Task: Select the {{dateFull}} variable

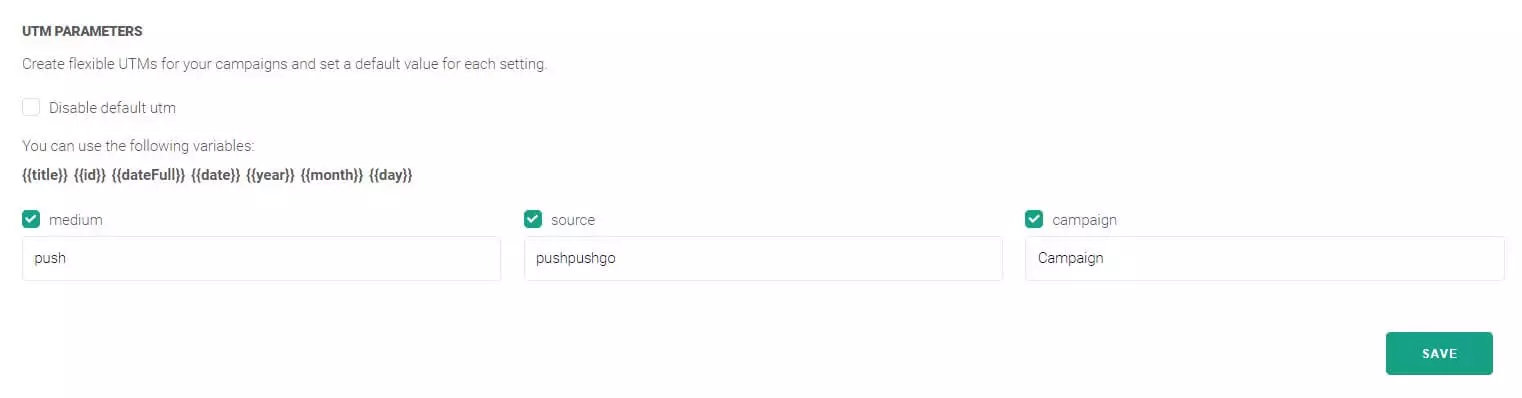Action: (149, 175)
